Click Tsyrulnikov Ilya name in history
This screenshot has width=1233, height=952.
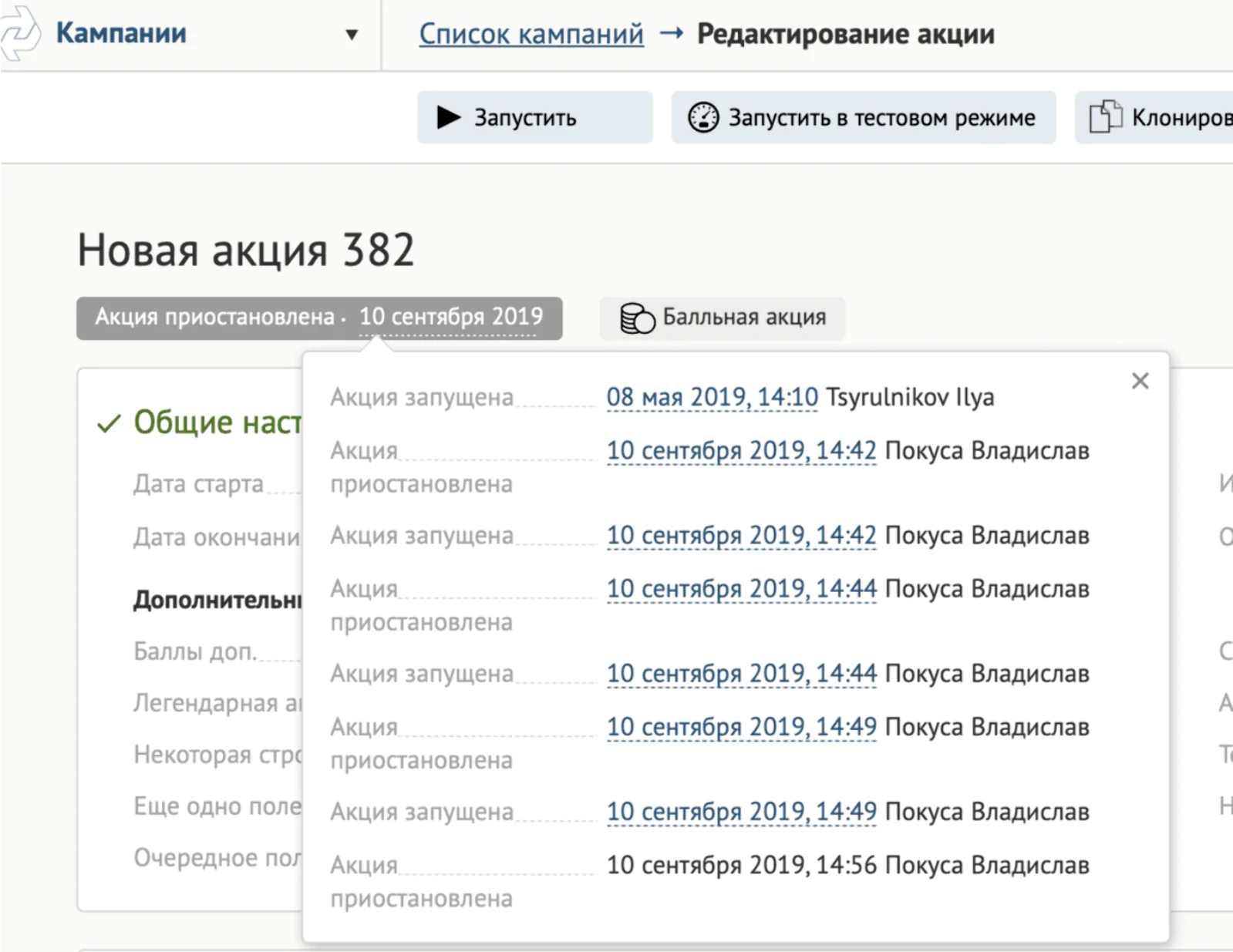910,397
